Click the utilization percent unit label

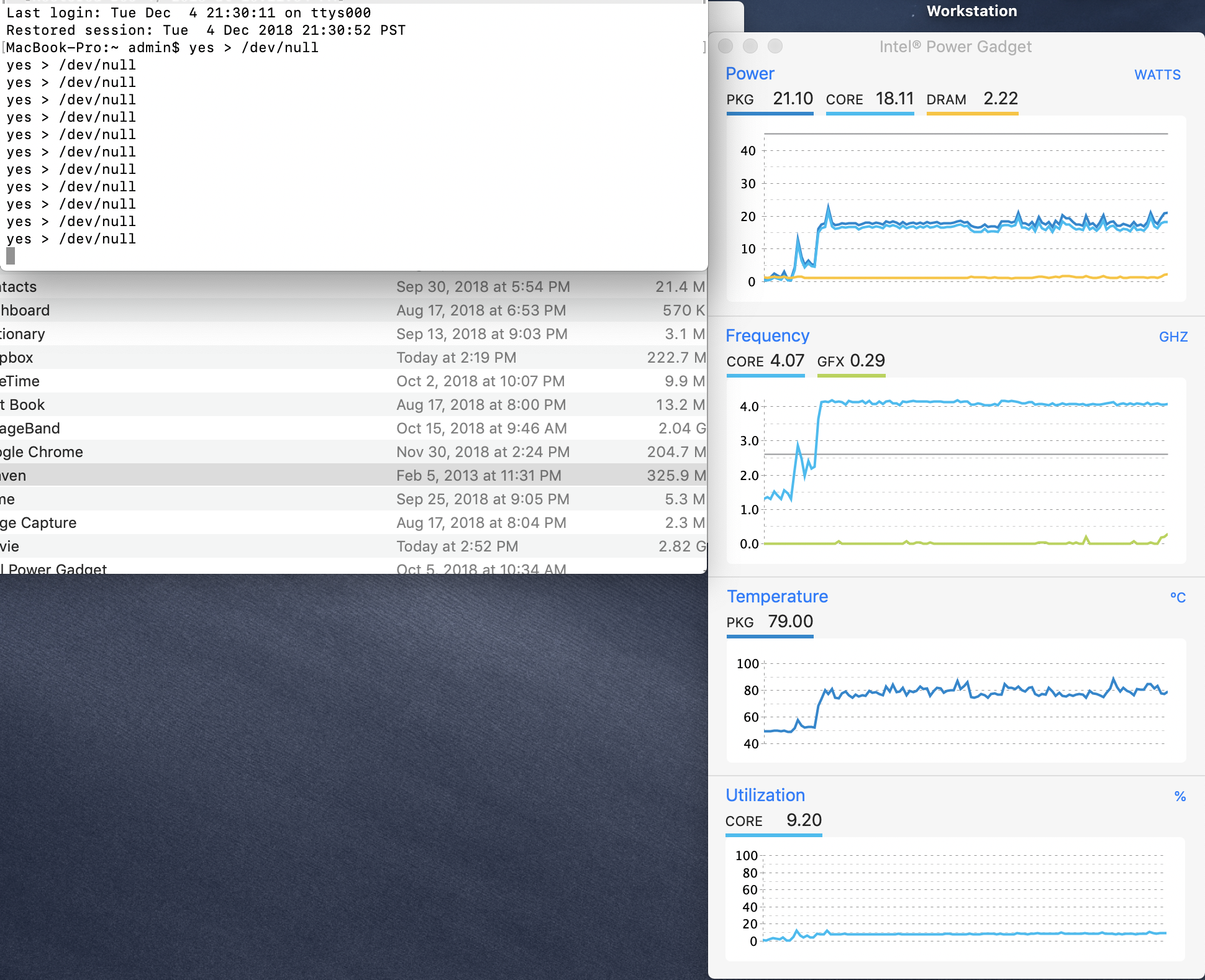[1180, 796]
